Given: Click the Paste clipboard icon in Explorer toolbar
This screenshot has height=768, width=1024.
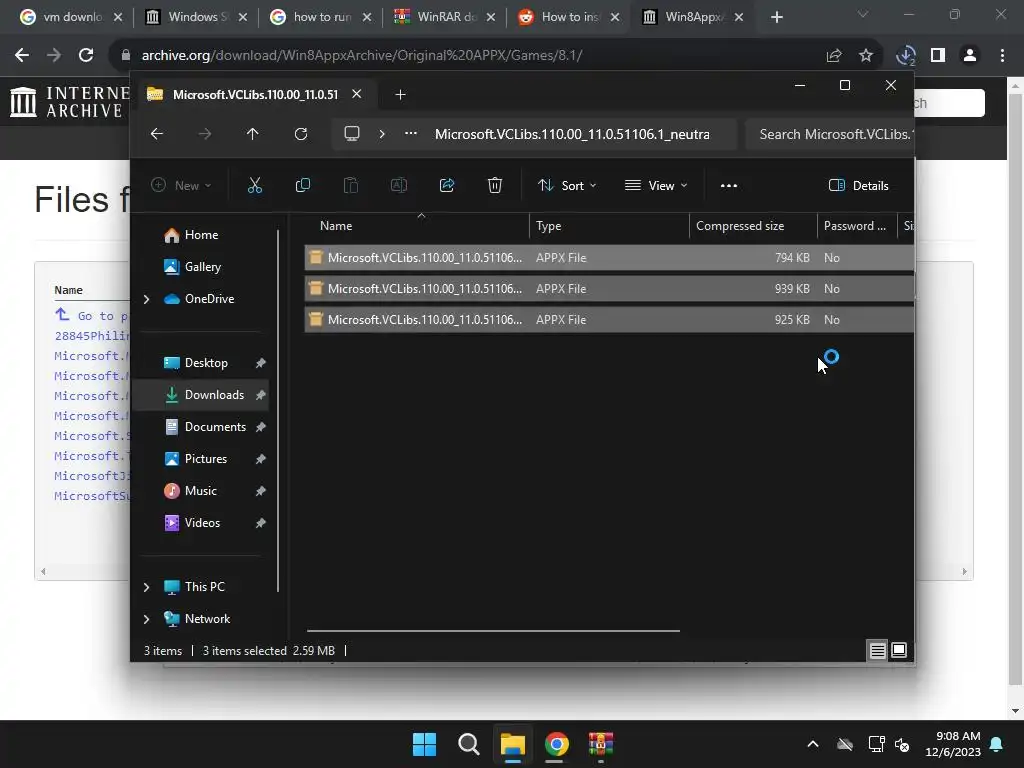Looking at the screenshot, I should (x=351, y=185).
